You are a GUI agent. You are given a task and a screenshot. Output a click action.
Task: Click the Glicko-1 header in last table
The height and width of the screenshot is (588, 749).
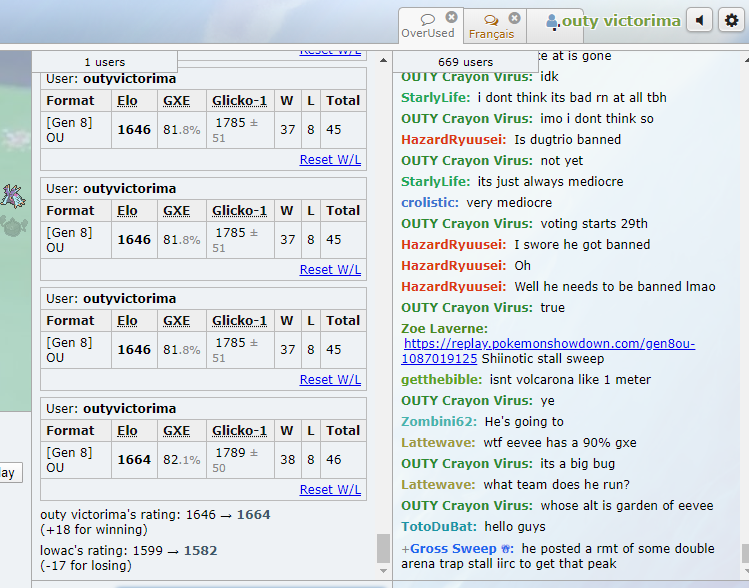239,430
